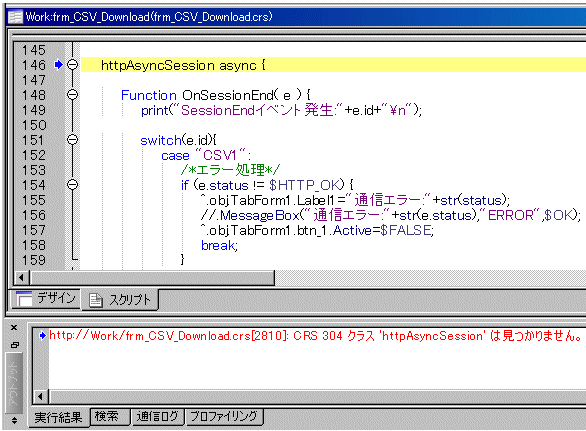This screenshot has height=431, width=586.
Task: Switch to the デザイン tab
Action: pyautogui.click(x=46, y=299)
